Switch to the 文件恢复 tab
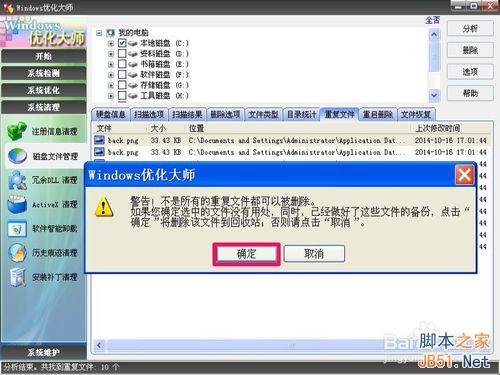 416,115
